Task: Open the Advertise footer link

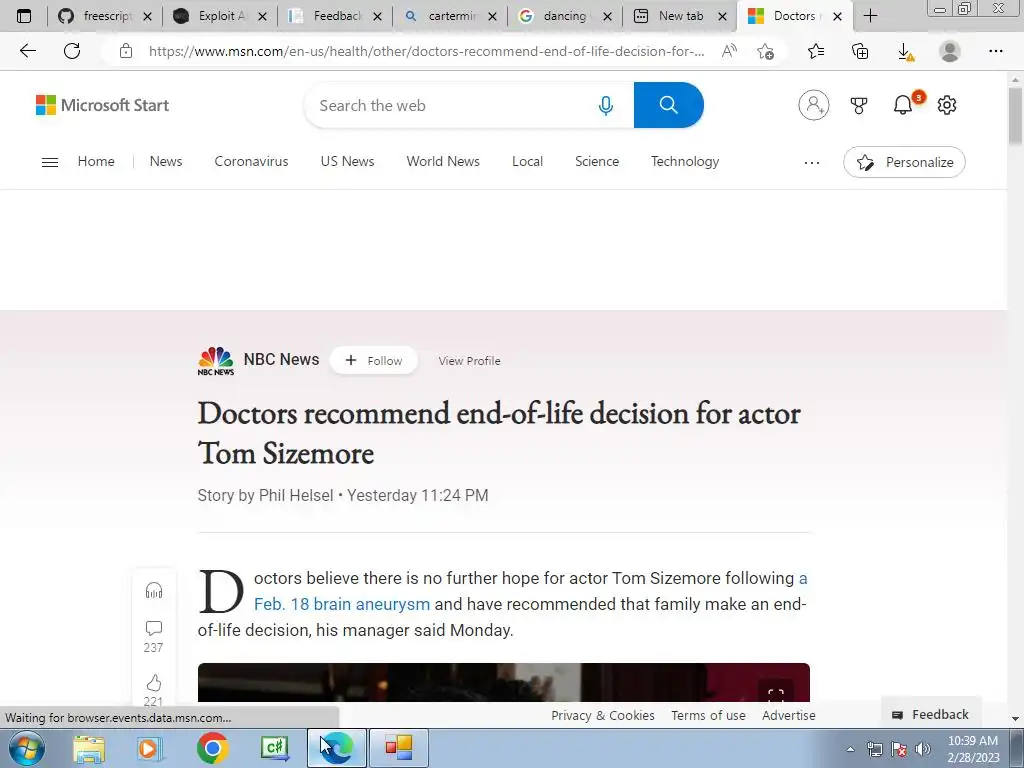Action: [x=788, y=715]
